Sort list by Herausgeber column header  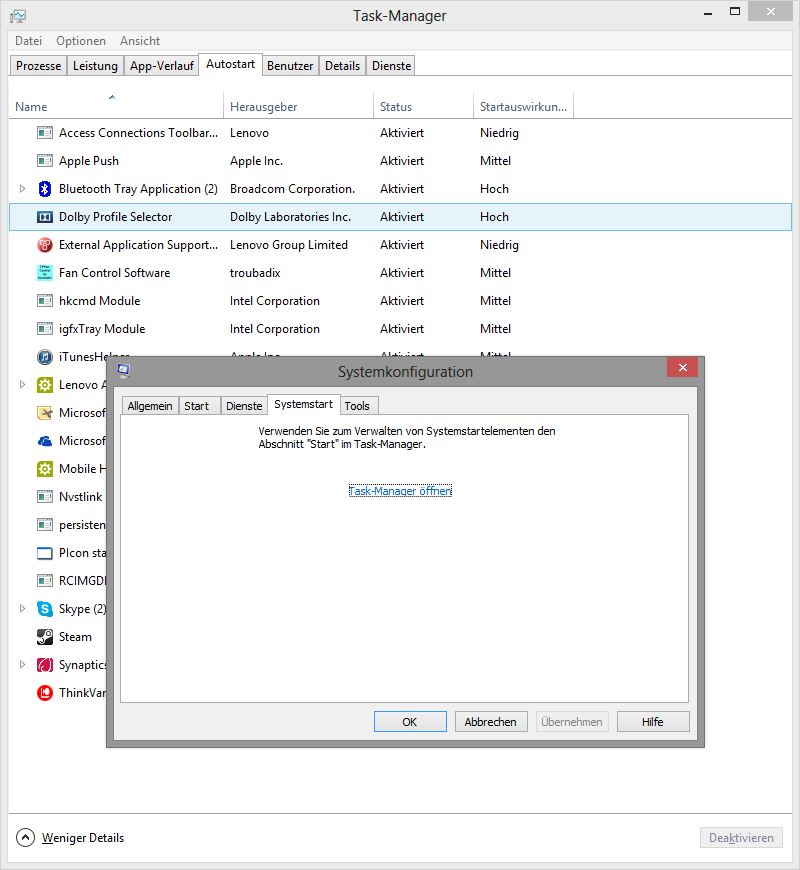[x=264, y=107]
